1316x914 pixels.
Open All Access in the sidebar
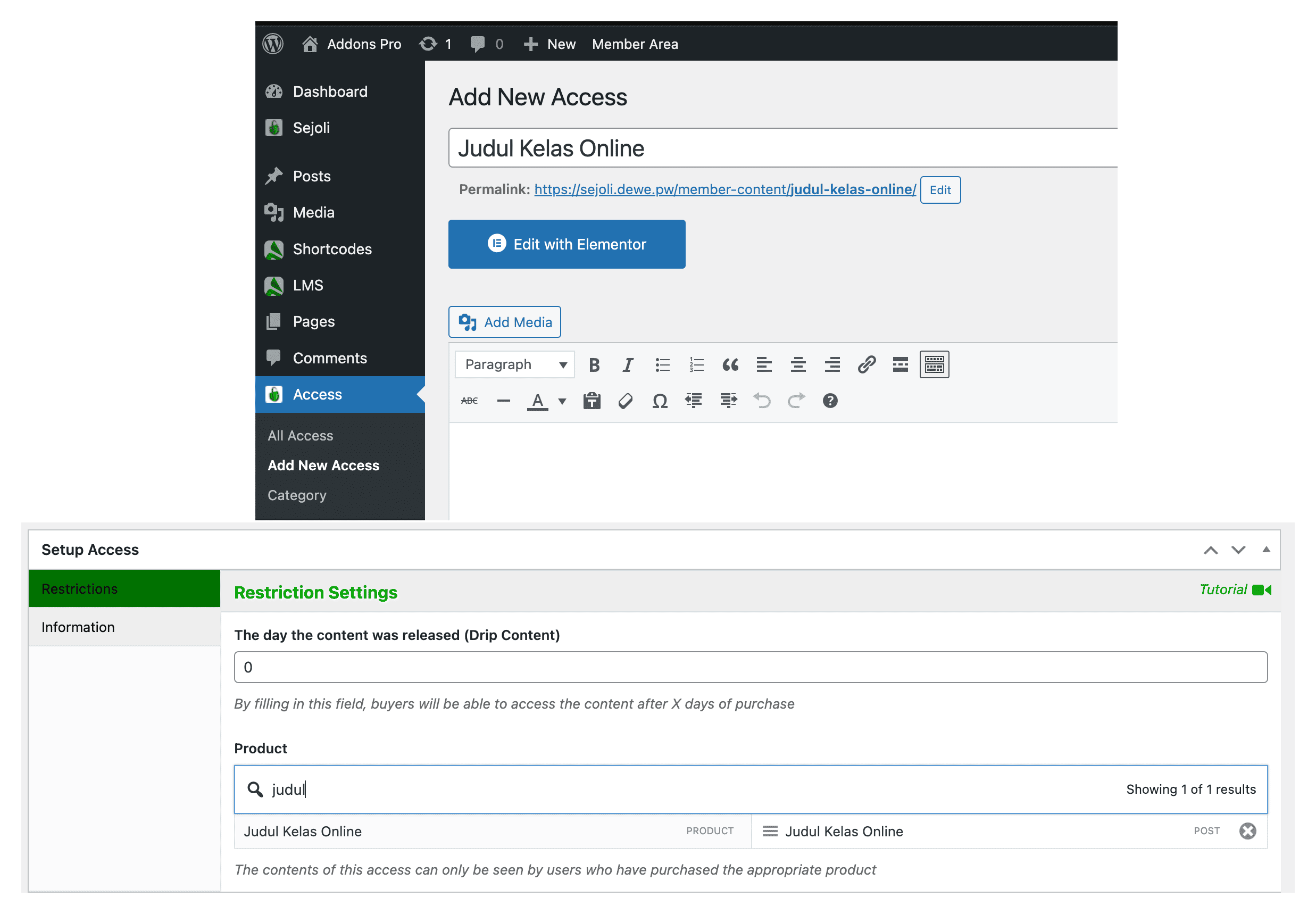coord(300,436)
